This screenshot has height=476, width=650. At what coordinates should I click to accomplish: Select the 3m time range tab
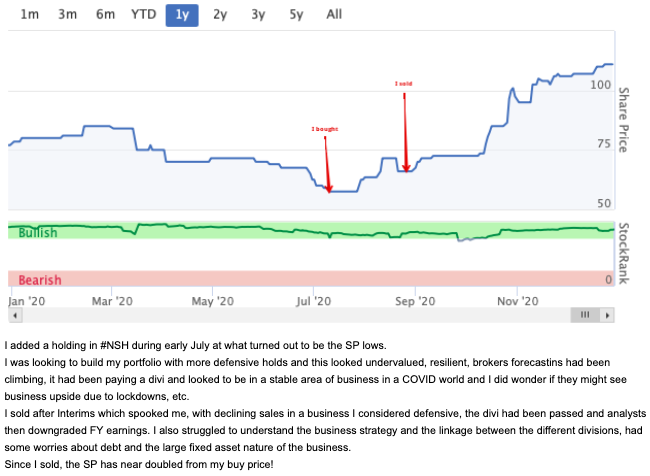(x=68, y=15)
